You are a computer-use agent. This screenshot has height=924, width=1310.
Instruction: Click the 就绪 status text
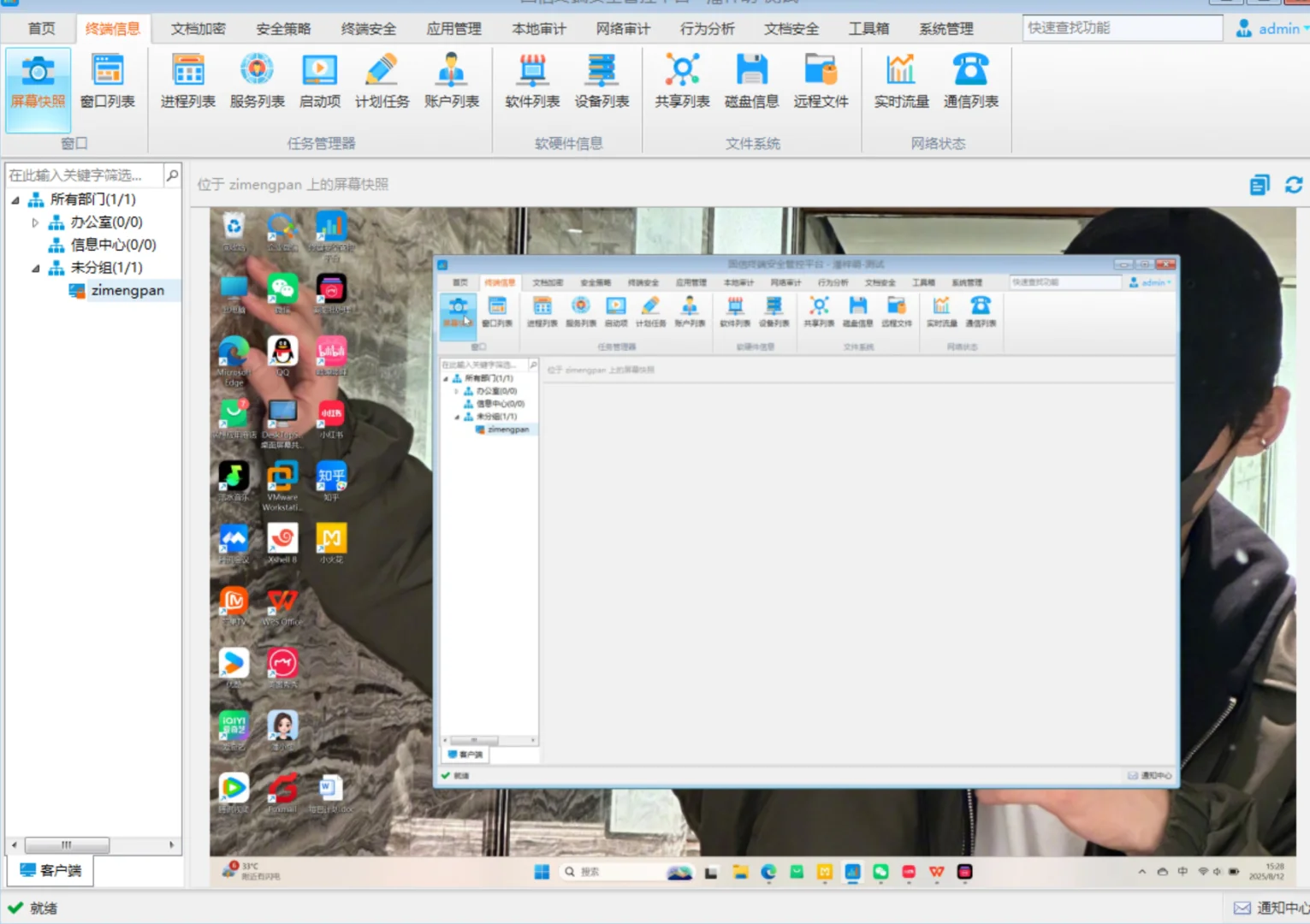[x=44, y=908]
